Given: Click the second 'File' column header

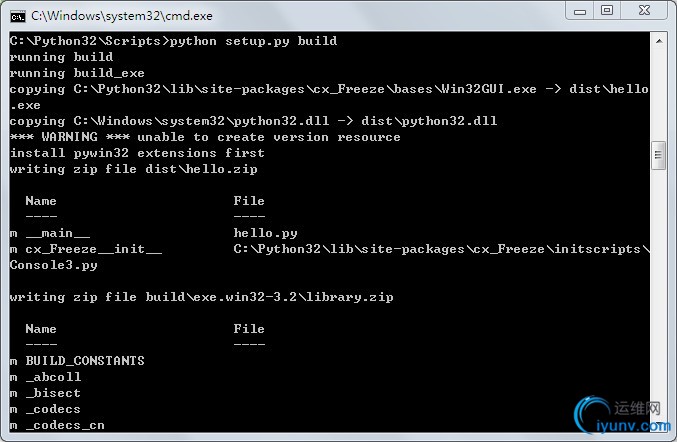Looking at the screenshot, I should click(x=249, y=329).
